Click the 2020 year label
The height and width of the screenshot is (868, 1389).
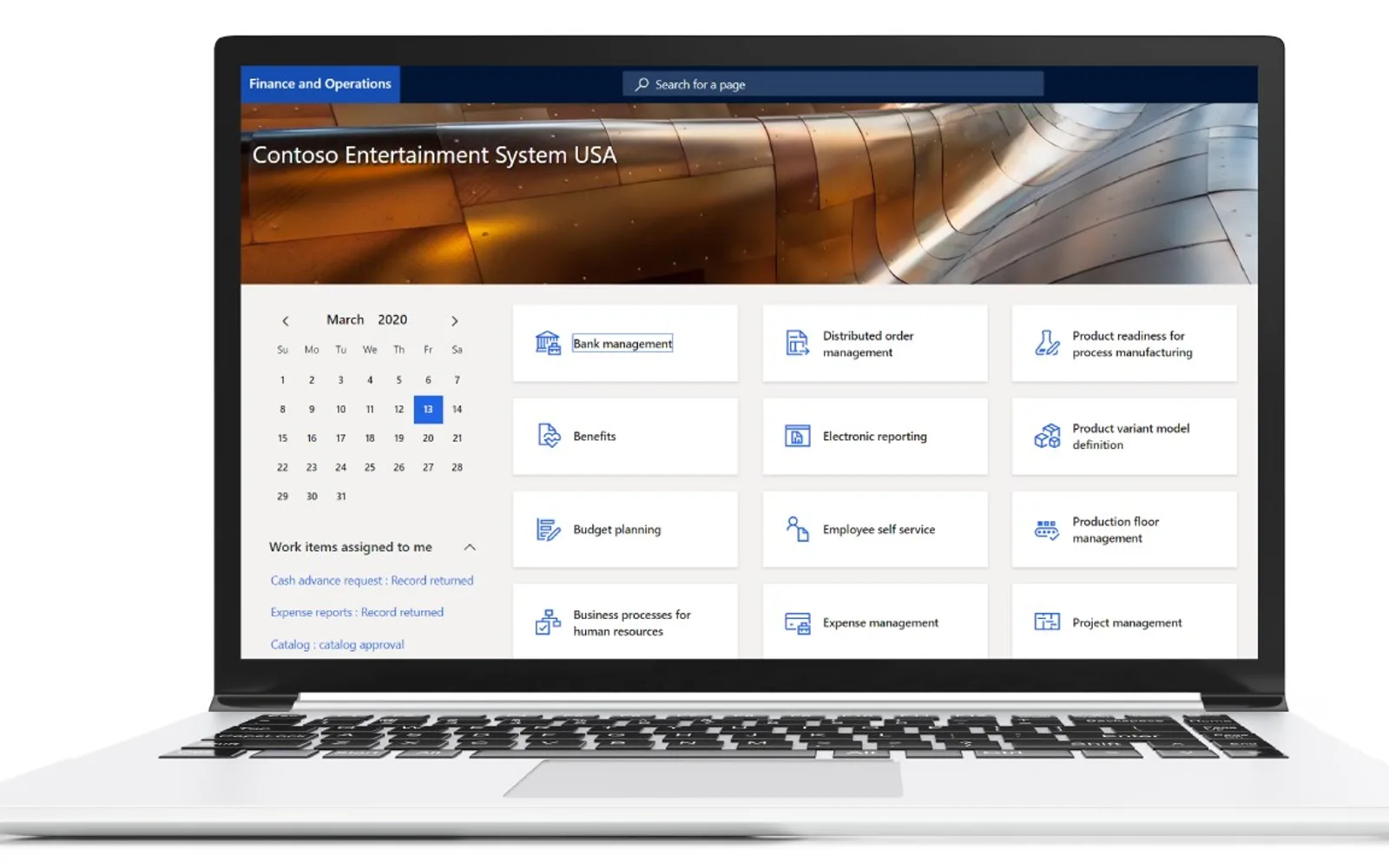(392, 319)
